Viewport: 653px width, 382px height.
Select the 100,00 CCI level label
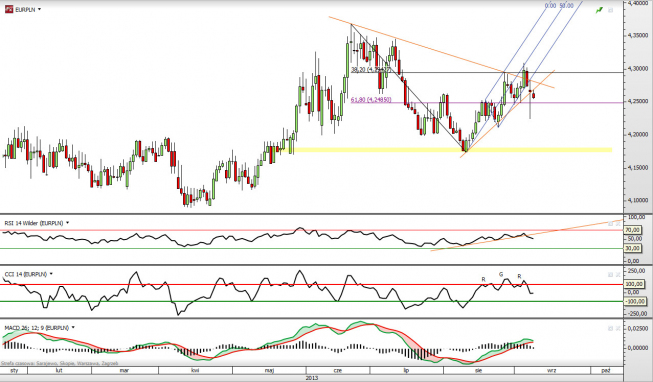click(x=635, y=284)
